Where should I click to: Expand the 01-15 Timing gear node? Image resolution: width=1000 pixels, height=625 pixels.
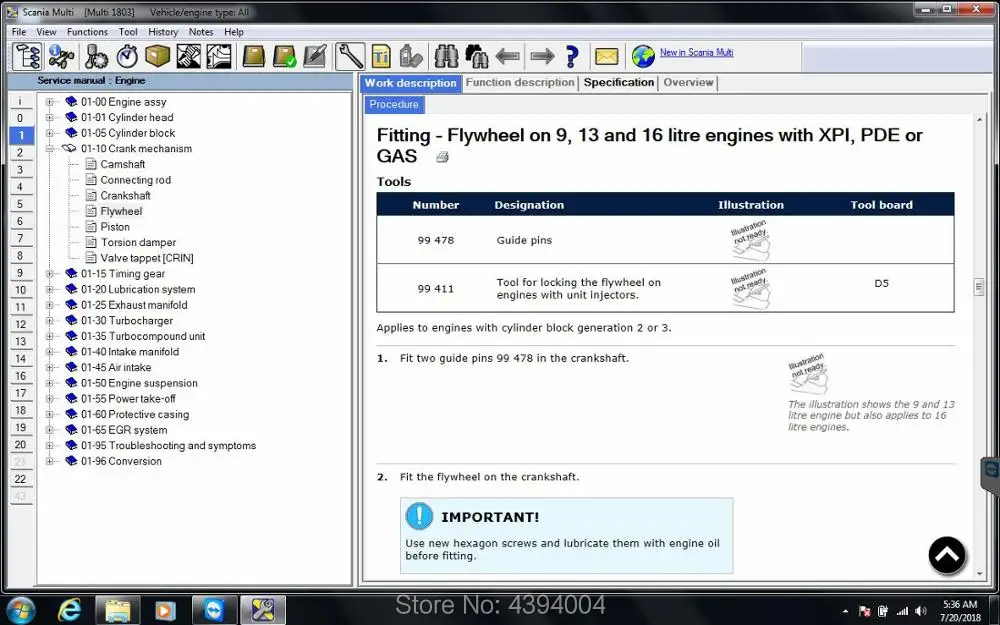click(x=49, y=274)
